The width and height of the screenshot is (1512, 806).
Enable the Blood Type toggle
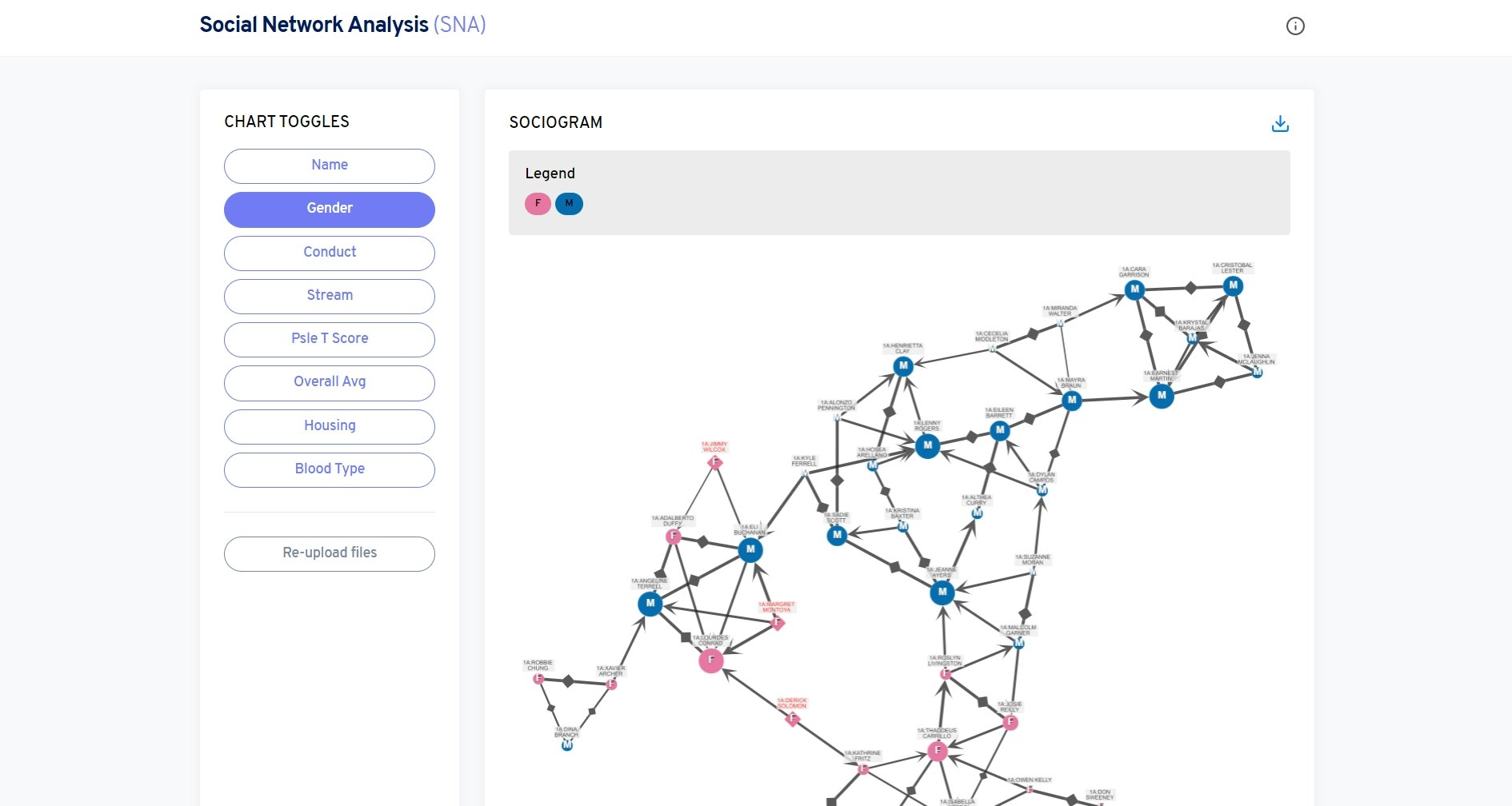pos(329,469)
